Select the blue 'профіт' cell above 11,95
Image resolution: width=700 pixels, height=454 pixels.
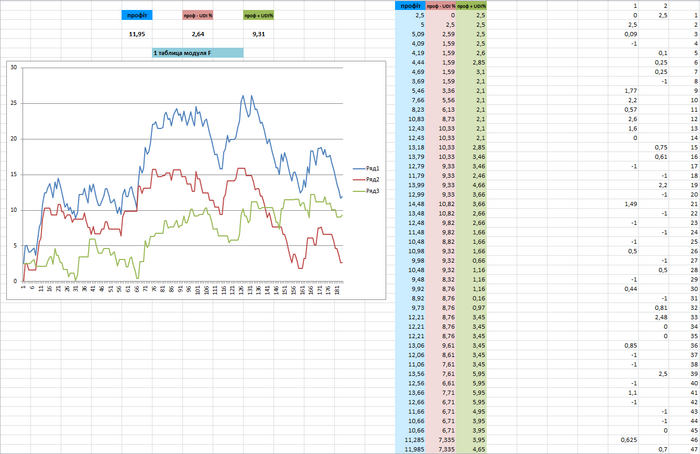coord(137,15)
